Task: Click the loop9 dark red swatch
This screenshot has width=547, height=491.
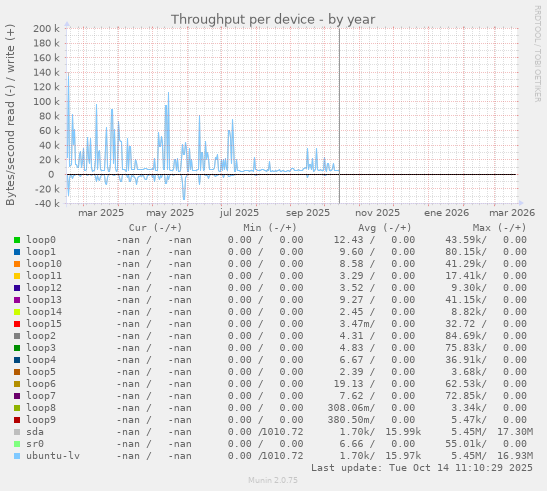Action: coord(17,420)
